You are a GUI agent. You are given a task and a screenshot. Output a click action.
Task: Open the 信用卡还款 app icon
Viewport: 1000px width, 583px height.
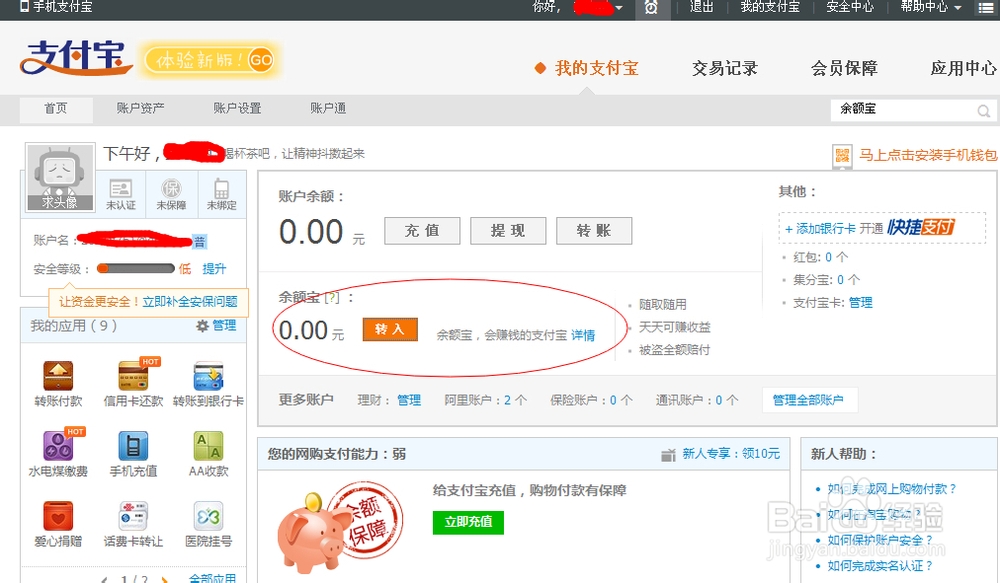point(133,375)
